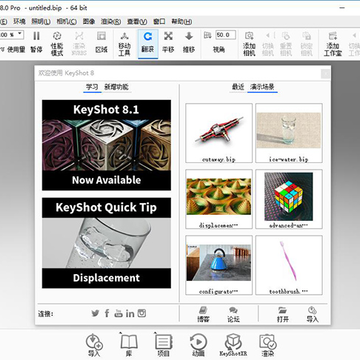
Task: Open the 窗口 menu
Action: tap(159, 22)
